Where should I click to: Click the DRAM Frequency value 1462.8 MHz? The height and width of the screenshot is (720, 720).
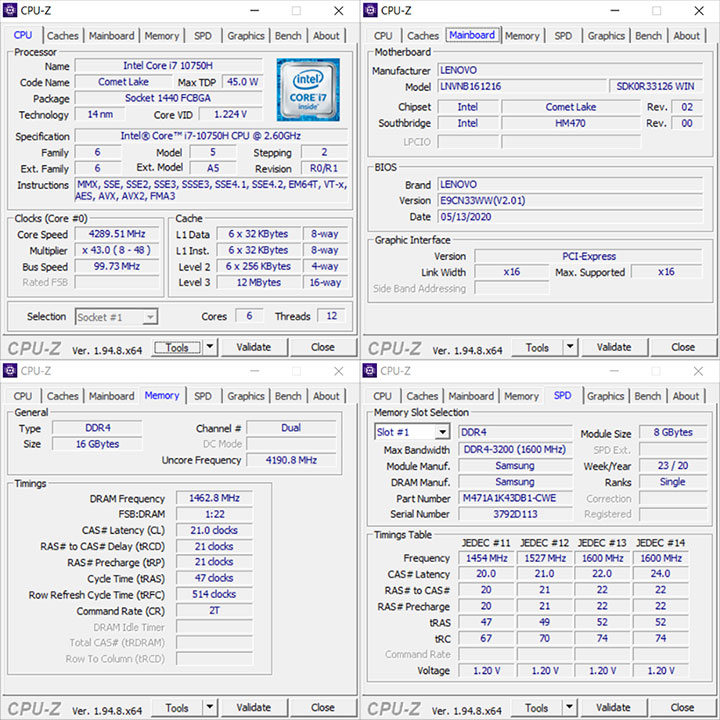click(214, 498)
